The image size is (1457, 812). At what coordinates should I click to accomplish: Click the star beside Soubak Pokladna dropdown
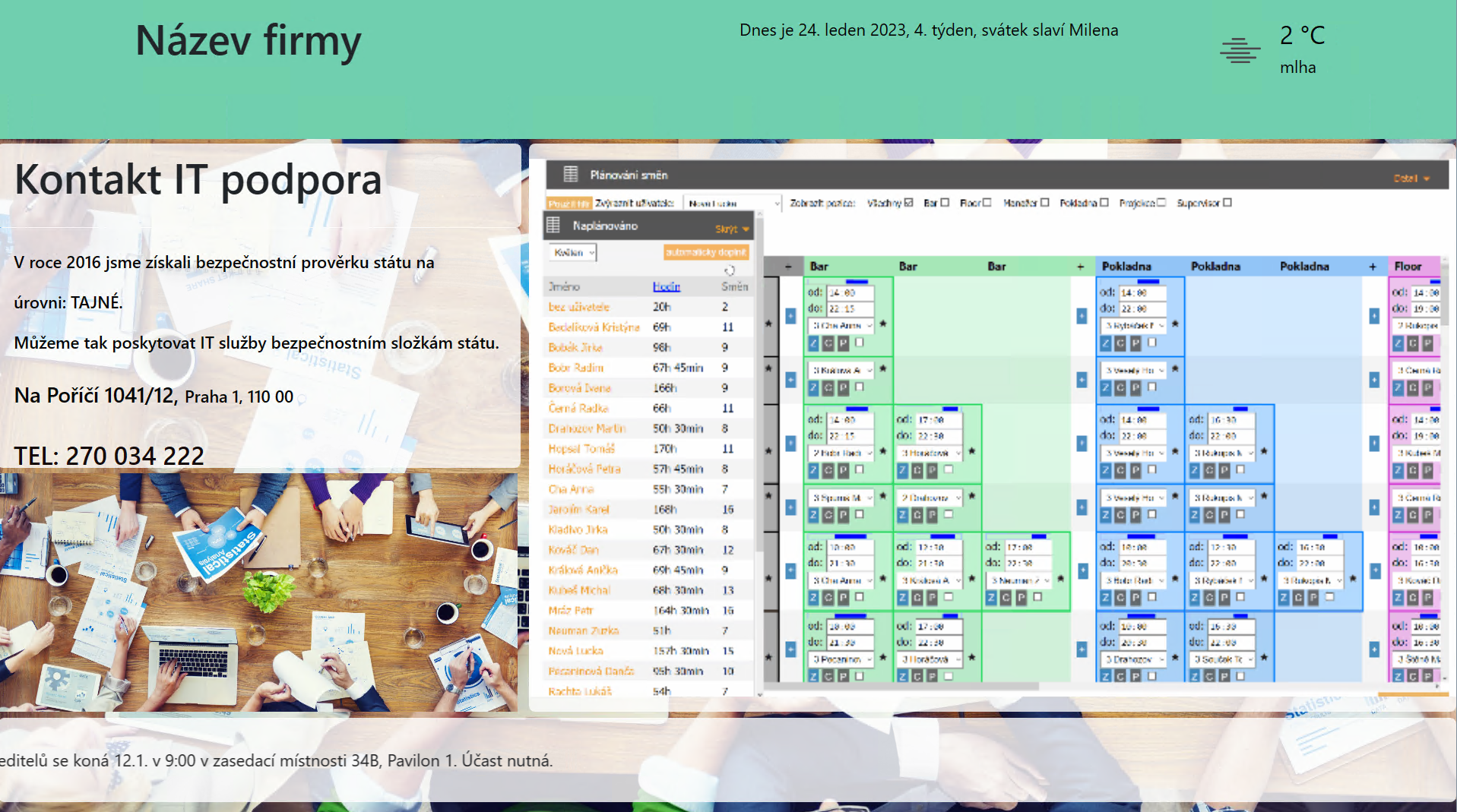tap(1264, 658)
